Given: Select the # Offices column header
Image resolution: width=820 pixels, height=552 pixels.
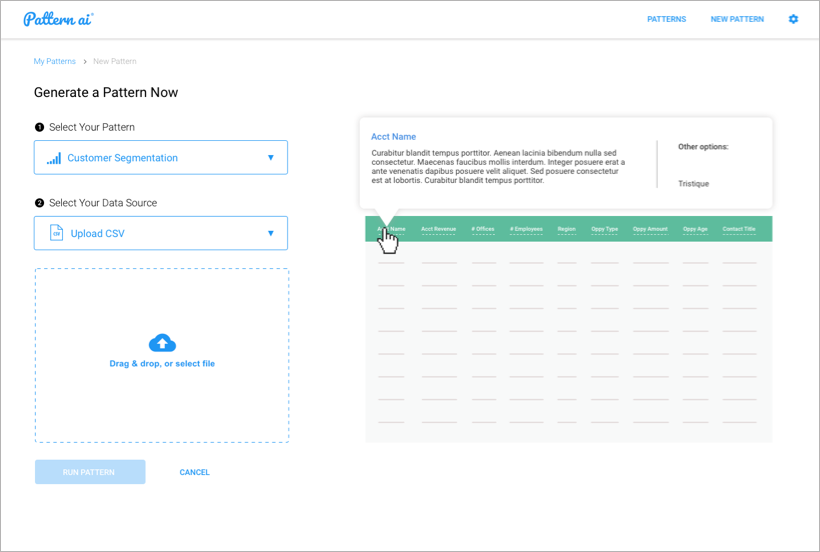Looking at the screenshot, I should pos(484,229).
